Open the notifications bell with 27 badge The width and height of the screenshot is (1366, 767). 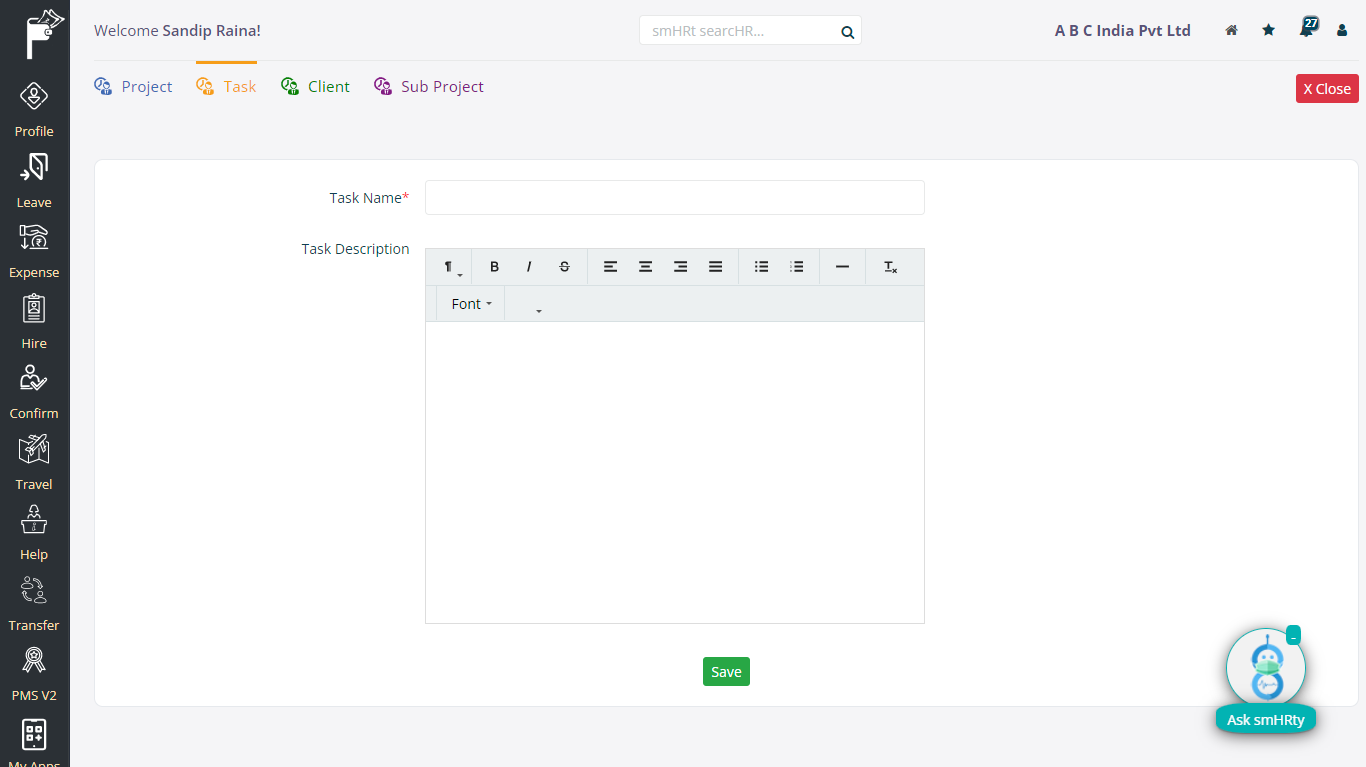(1306, 30)
